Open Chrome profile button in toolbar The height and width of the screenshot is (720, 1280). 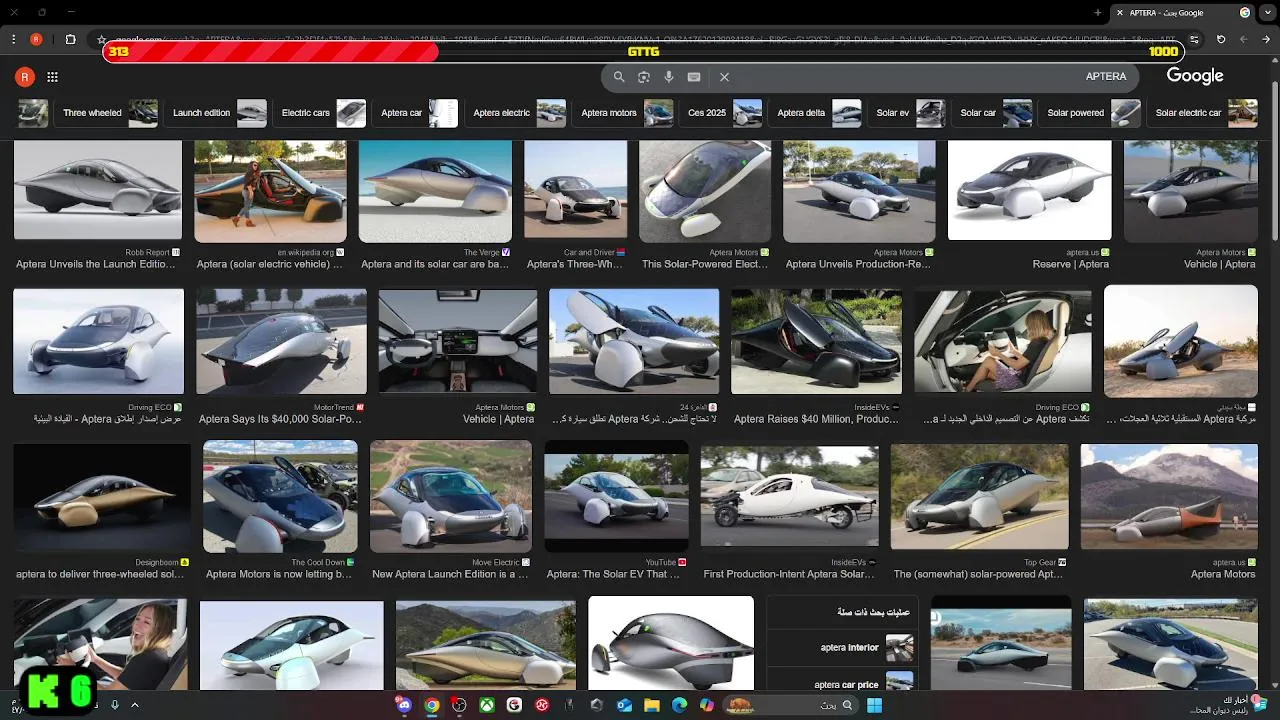click(36, 39)
